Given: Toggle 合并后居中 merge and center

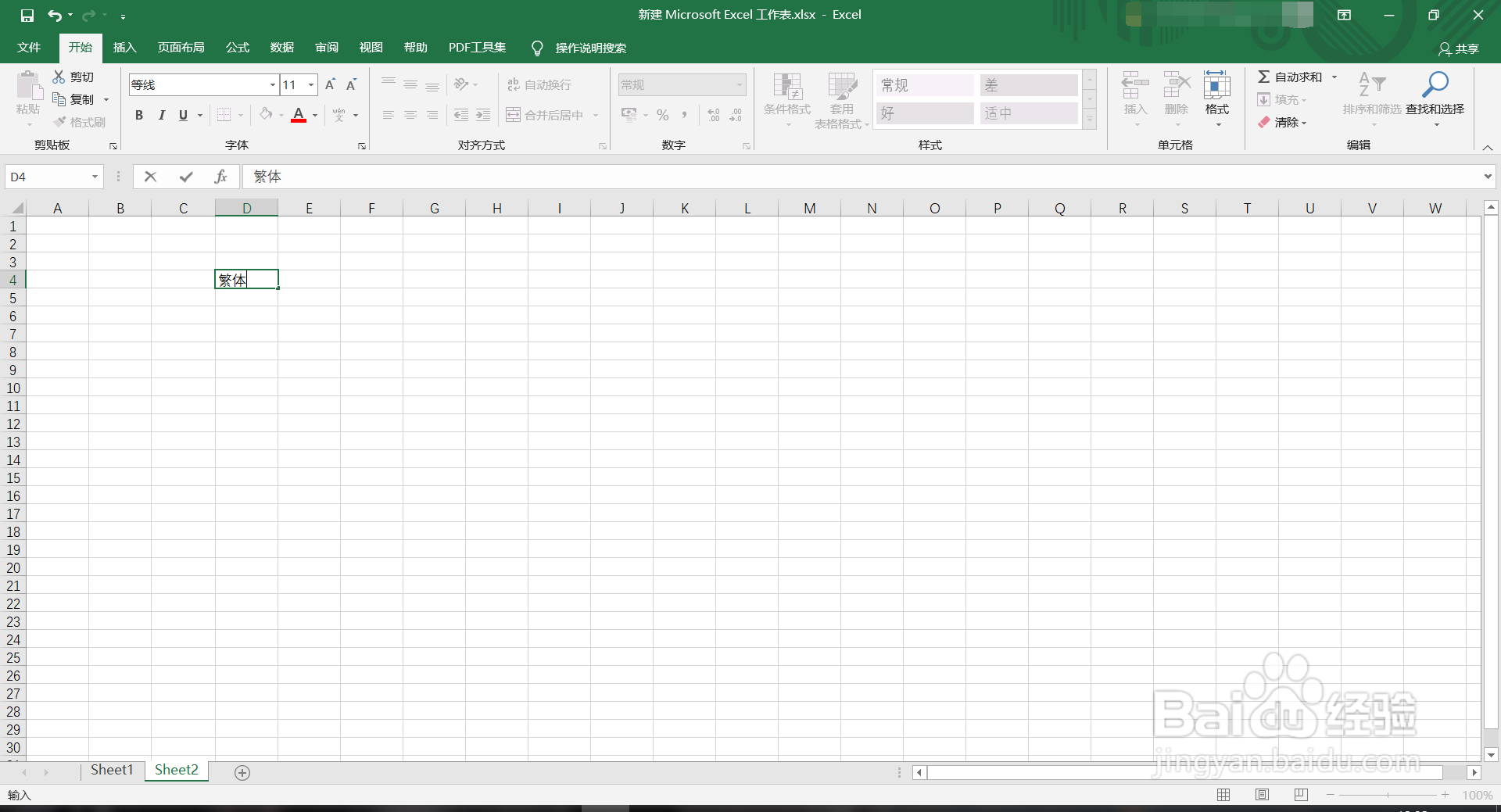Looking at the screenshot, I should (x=545, y=115).
